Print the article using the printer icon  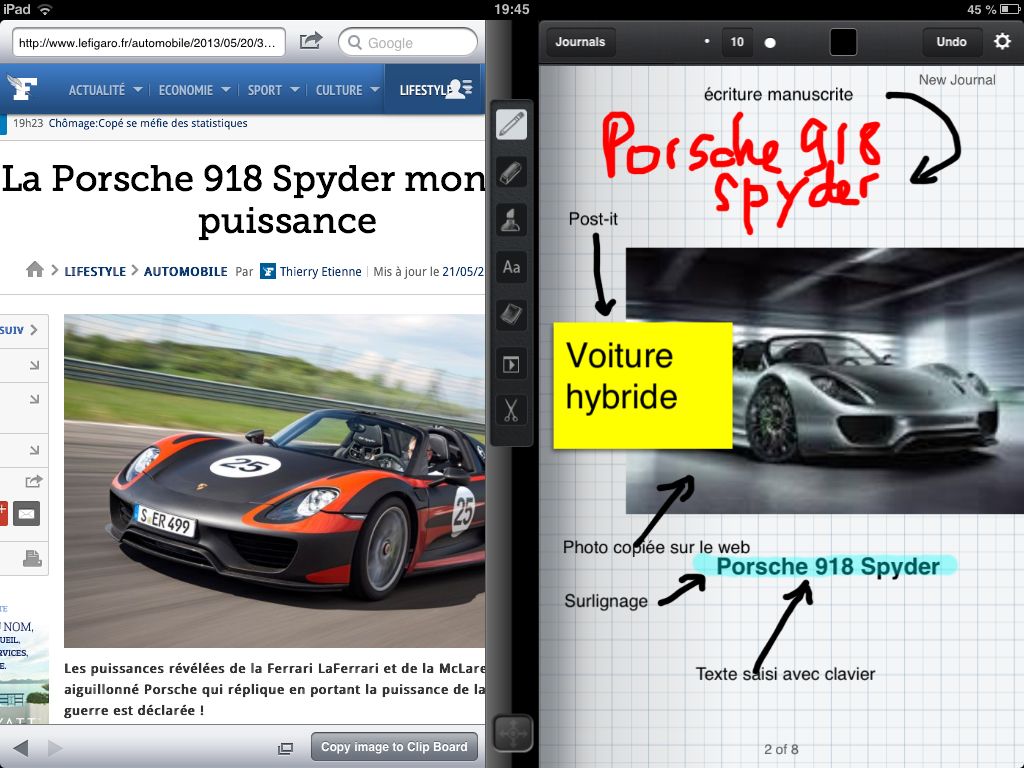[32, 558]
